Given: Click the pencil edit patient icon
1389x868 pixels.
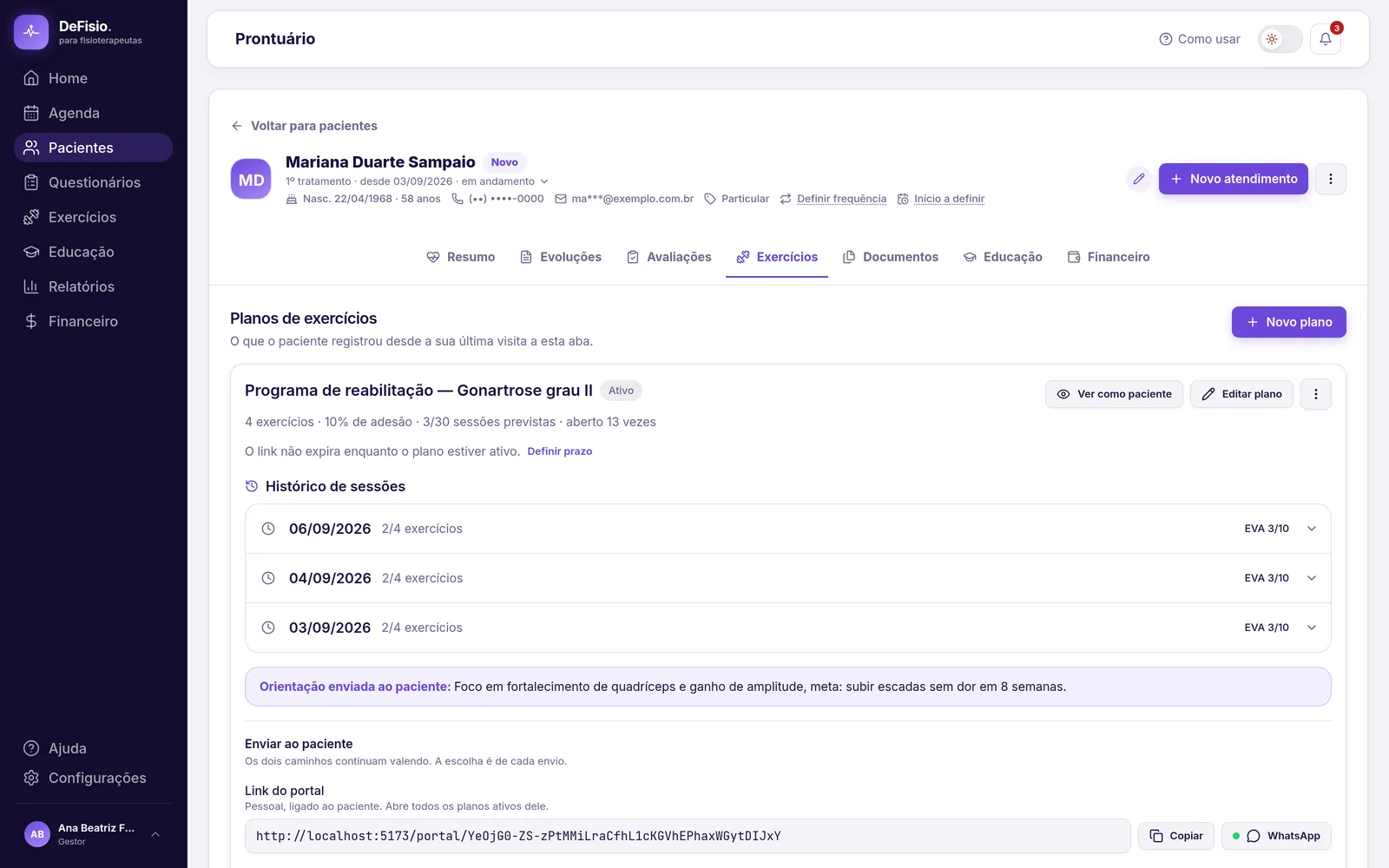Looking at the screenshot, I should pyautogui.click(x=1139, y=179).
